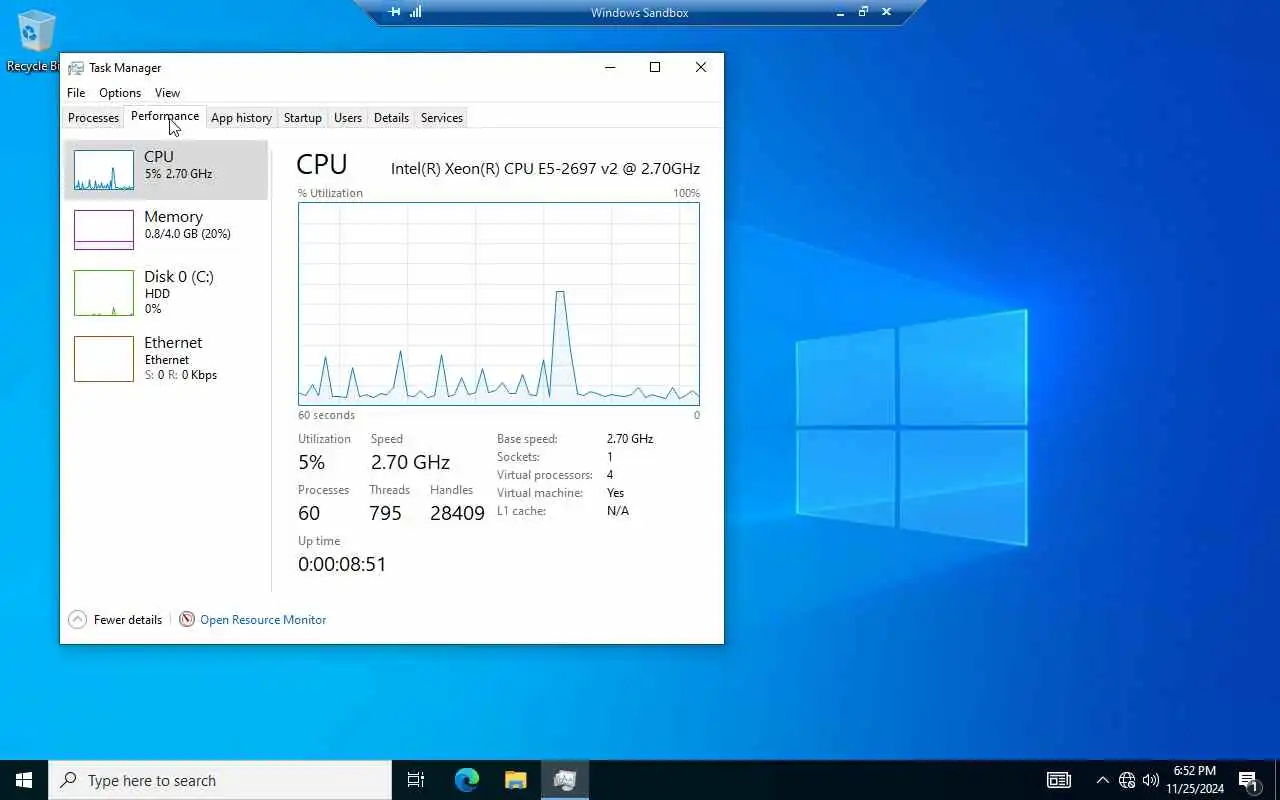
Task: Select the CPU mini graph thumbnail
Action: click(x=104, y=170)
